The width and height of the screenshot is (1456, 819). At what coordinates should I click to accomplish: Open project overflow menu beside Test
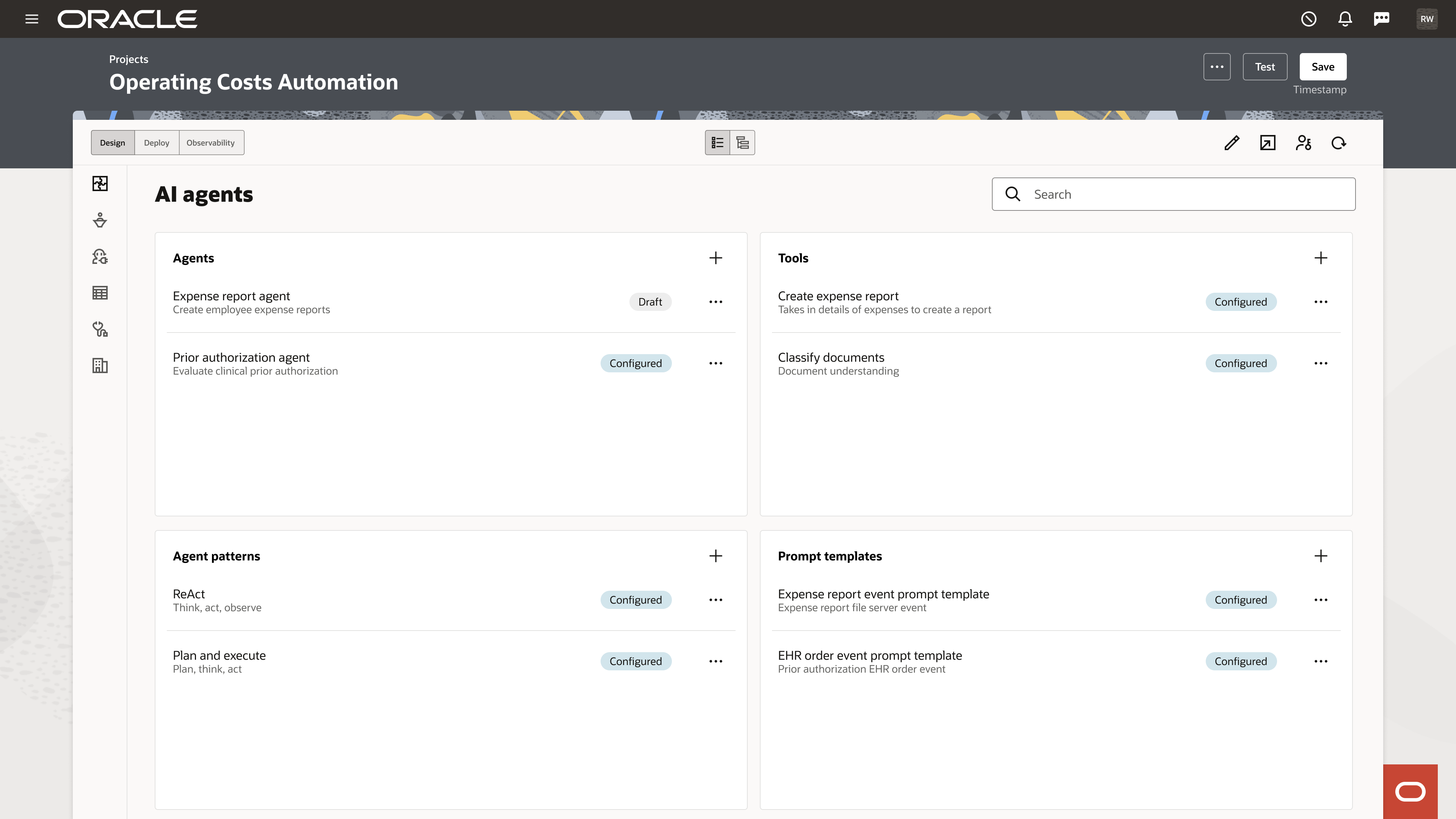click(1216, 67)
